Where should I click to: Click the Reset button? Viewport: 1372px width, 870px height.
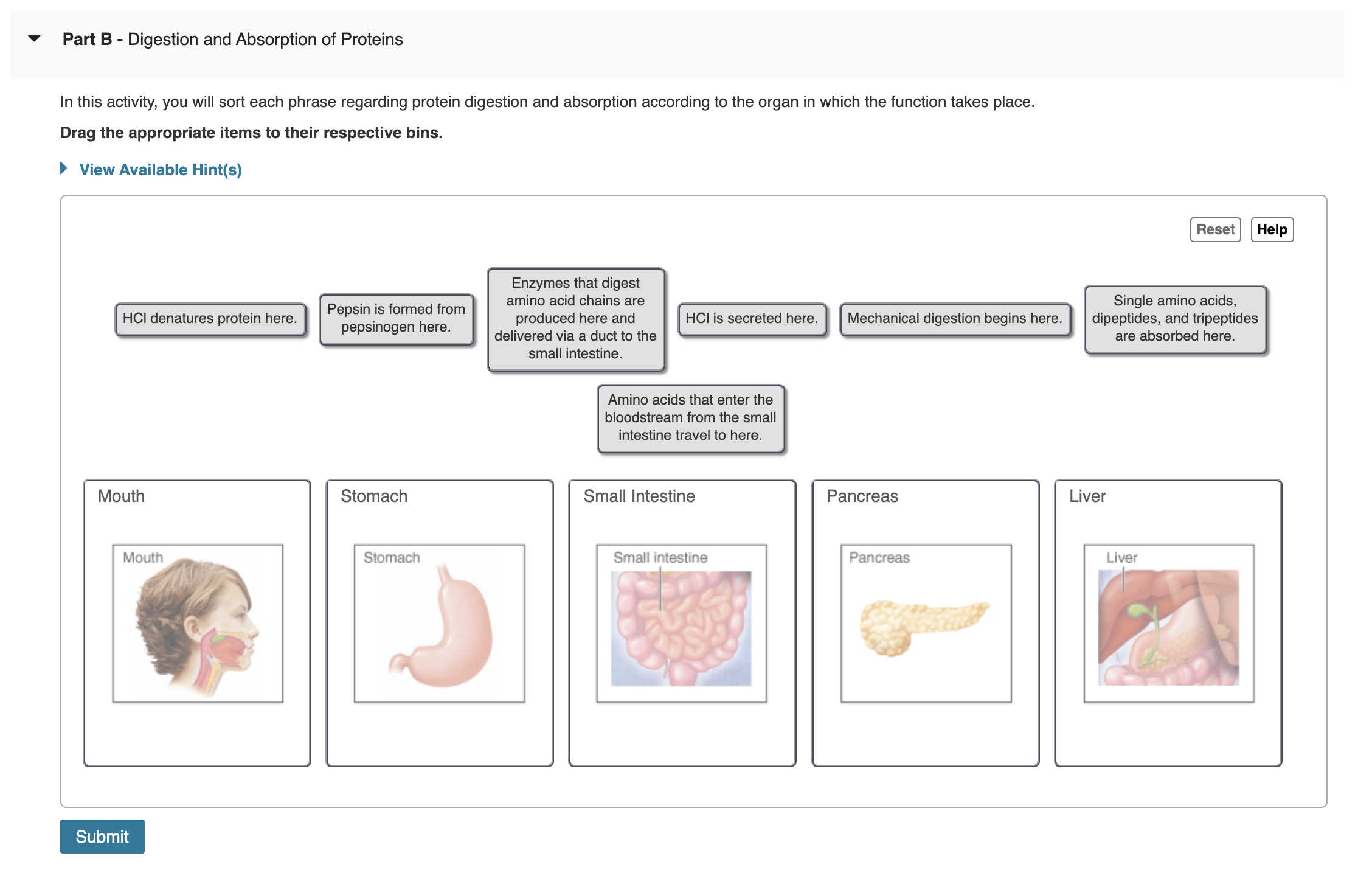pos(1215,229)
